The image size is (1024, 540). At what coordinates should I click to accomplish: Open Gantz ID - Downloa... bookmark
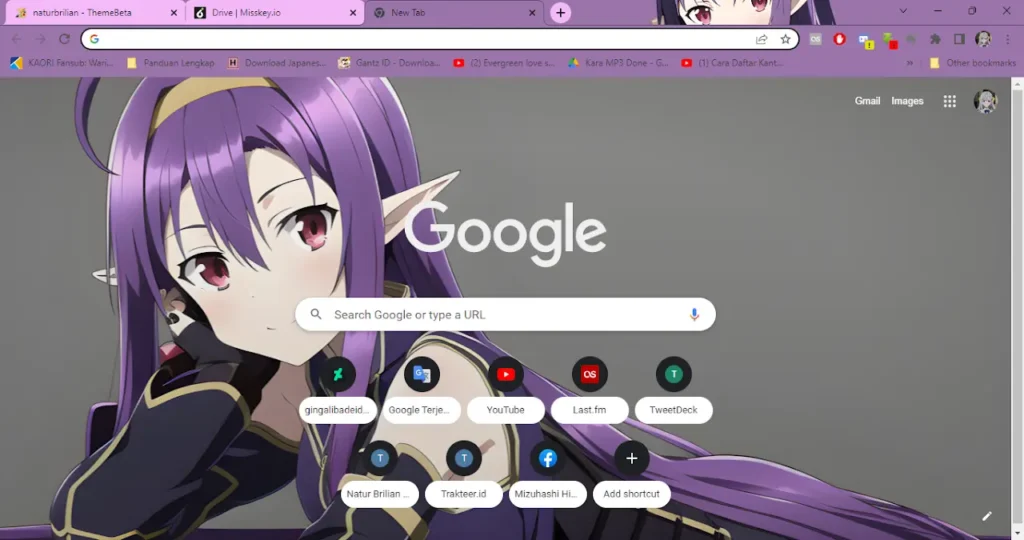click(389, 63)
